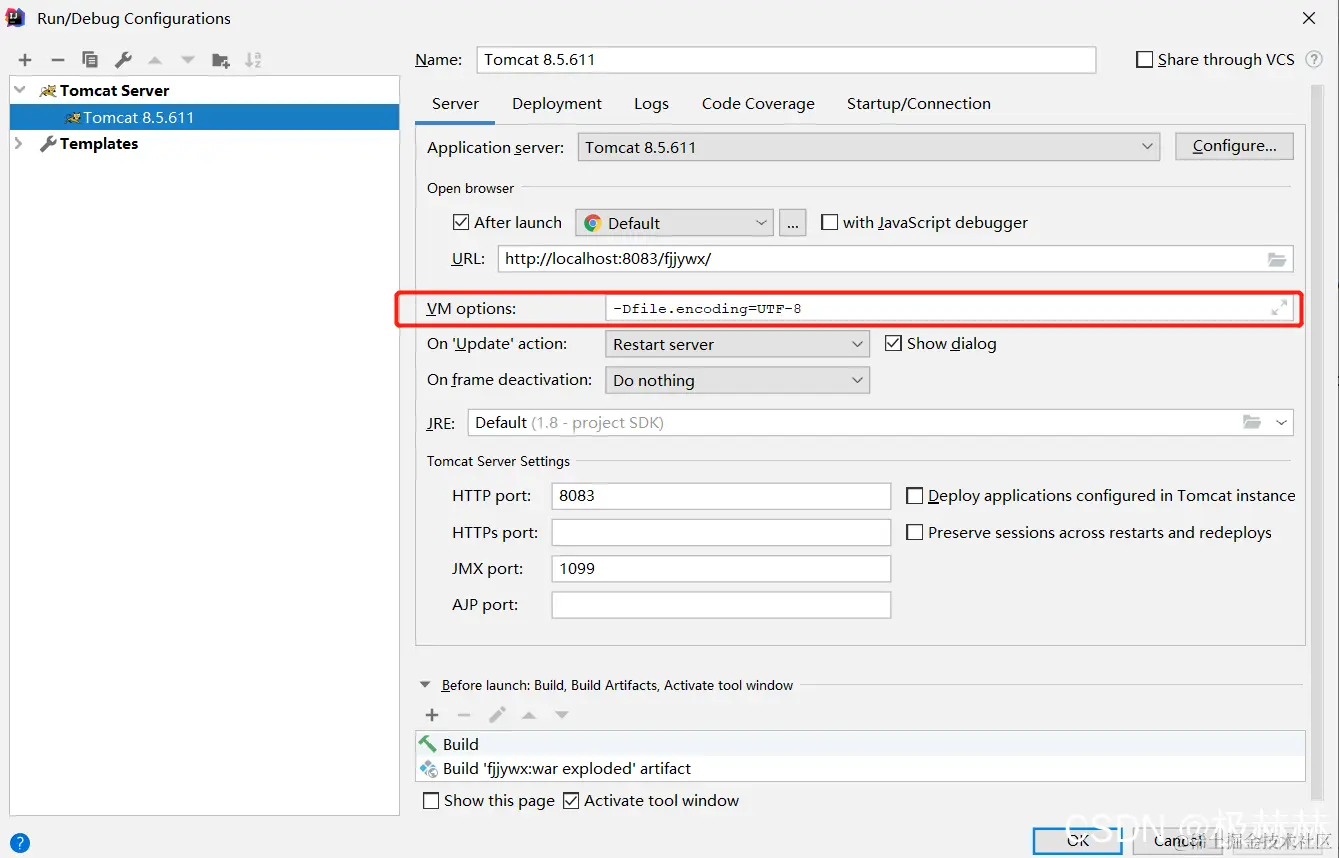The width and height of the screenshot is (1339, 858).
Task: Open On frame deactivation dropdown
Action: 737,380
